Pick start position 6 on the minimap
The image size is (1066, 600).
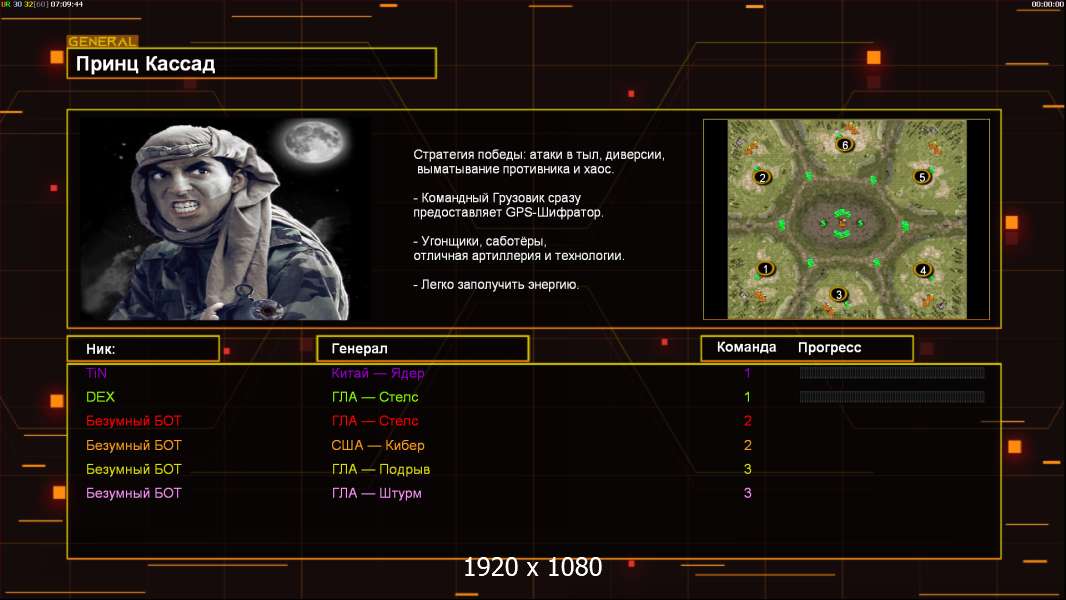click(x=845, y=145)
